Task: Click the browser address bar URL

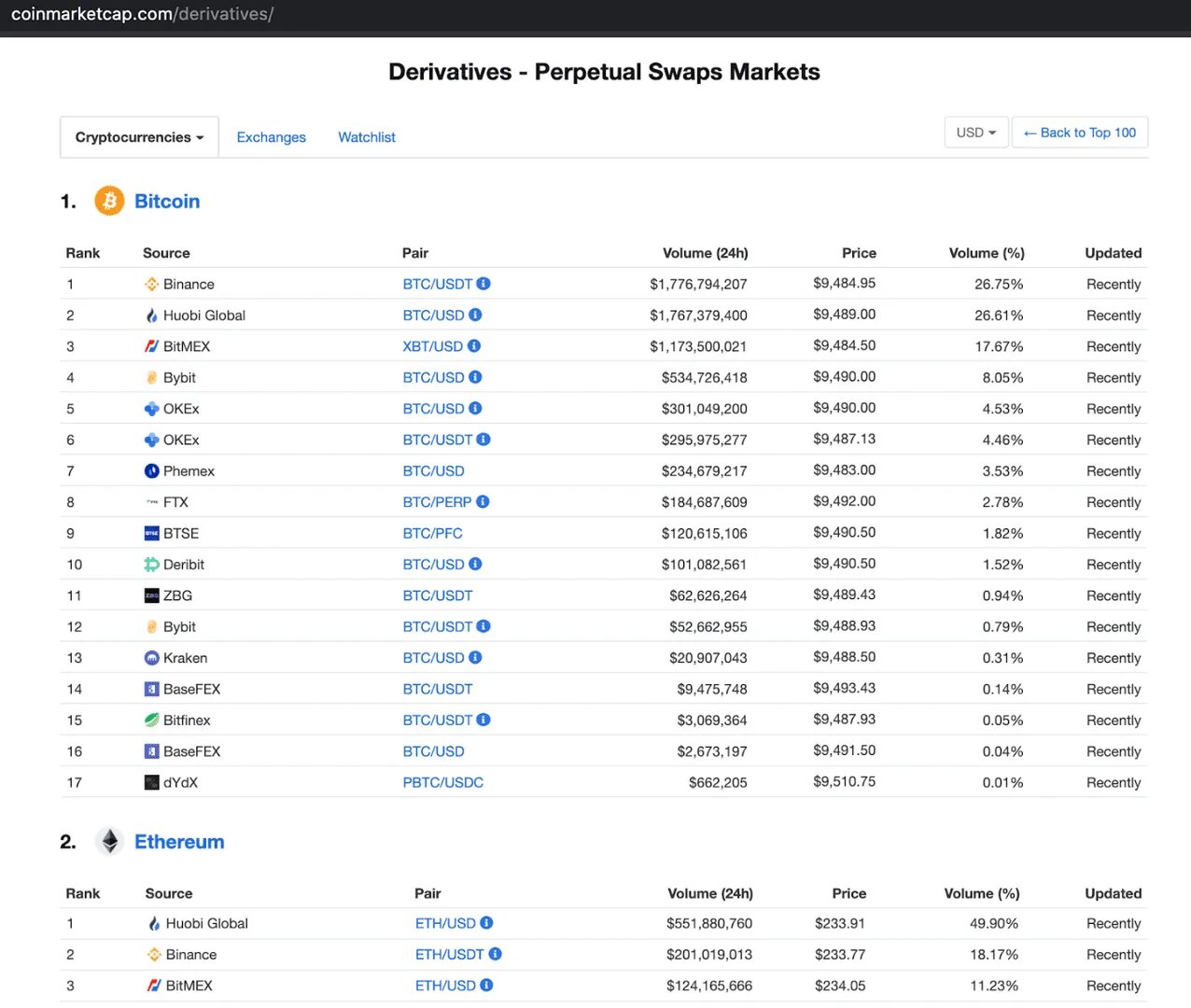Action: click(x=142, y=14)
